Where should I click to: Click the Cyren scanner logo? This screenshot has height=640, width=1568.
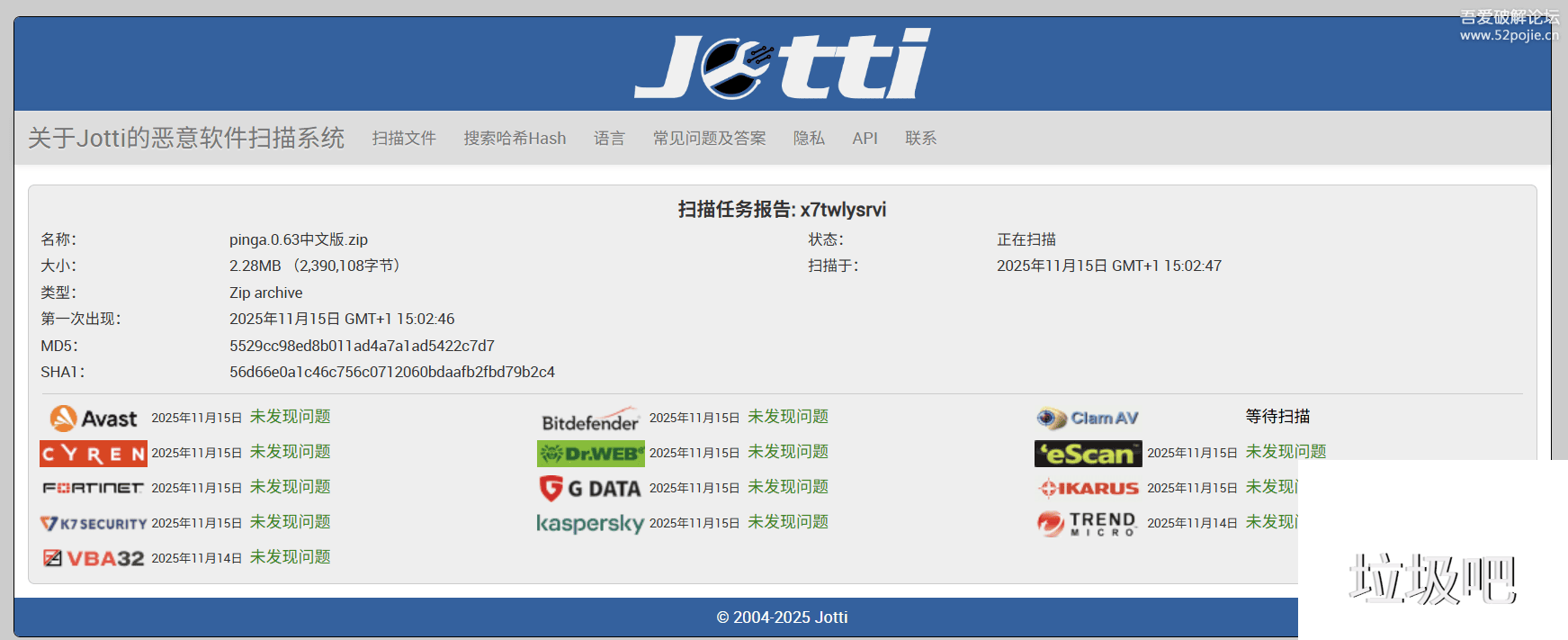[x=94, y=454]
